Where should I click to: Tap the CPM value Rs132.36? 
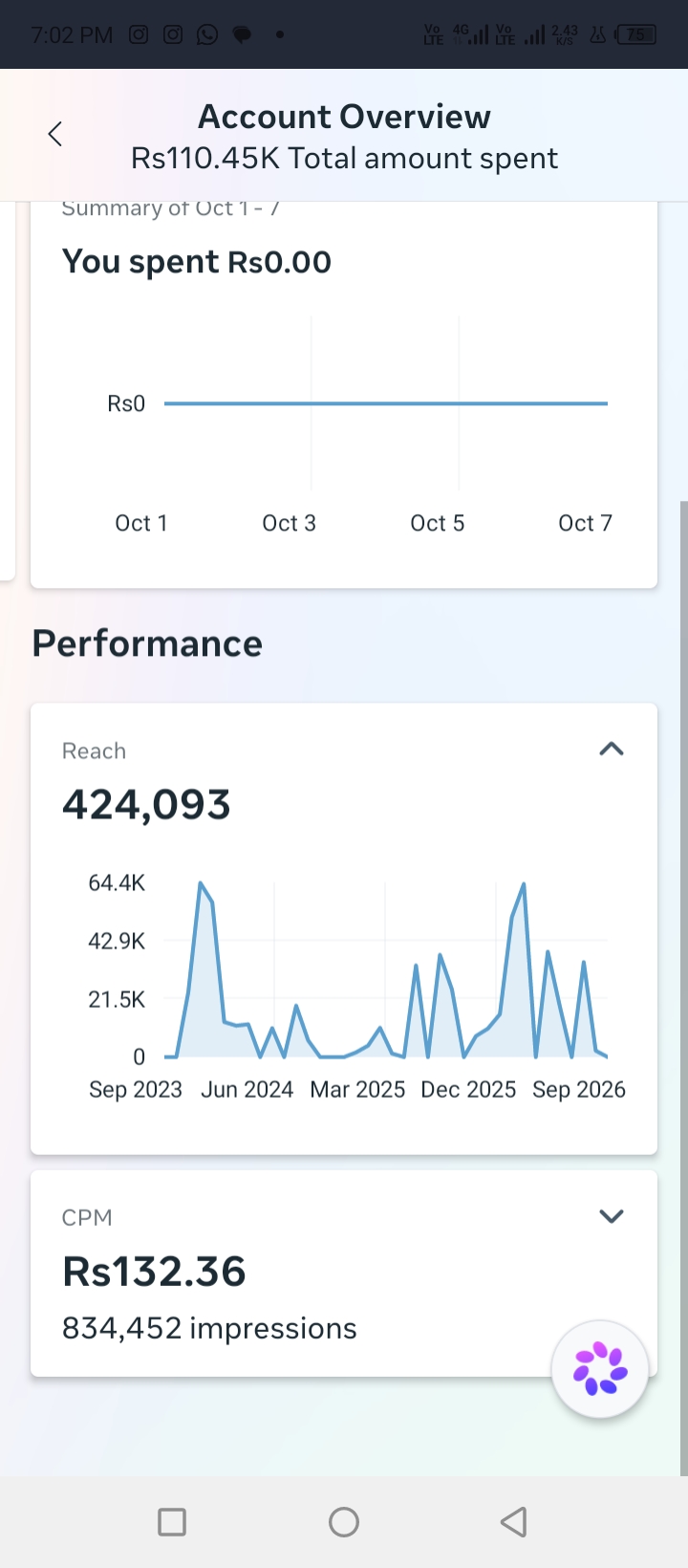154,1272
